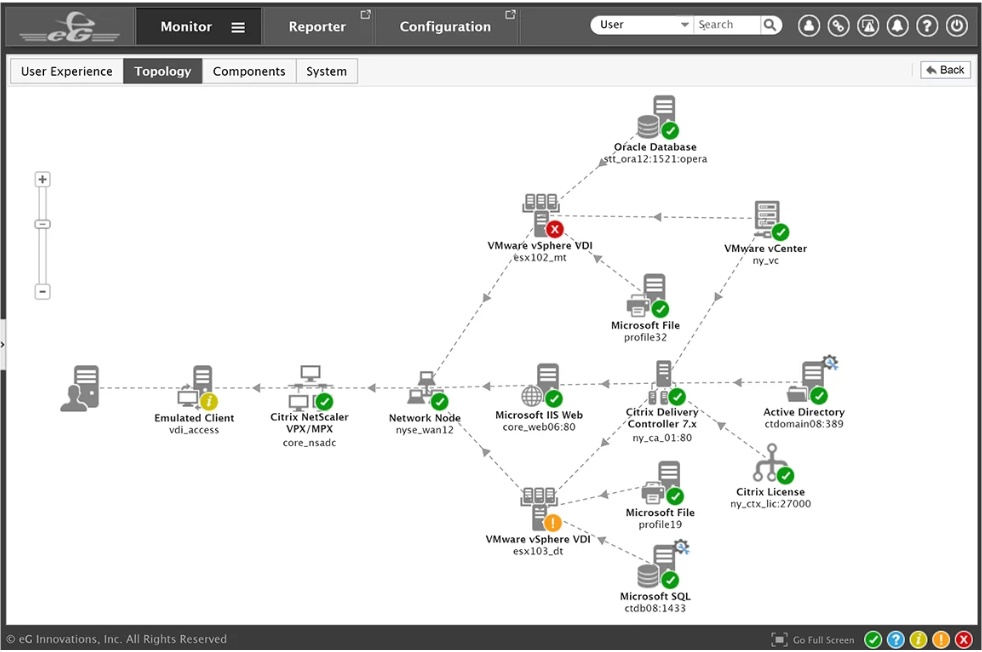Open the alarm monitor warning icon in header

867,26
